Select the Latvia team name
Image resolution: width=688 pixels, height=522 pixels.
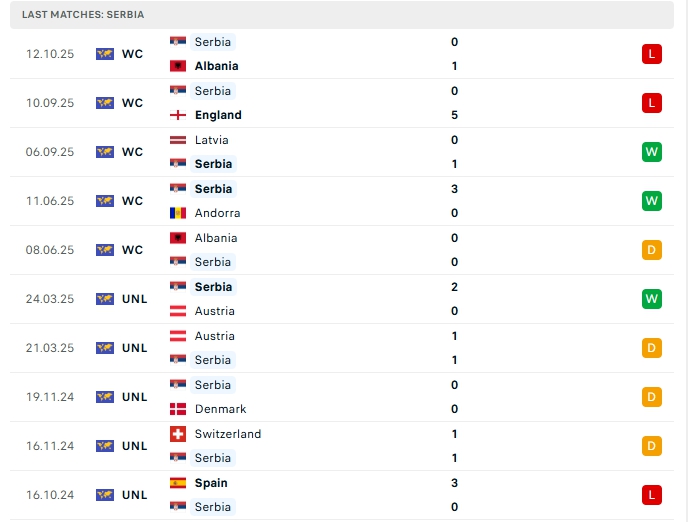pos(211,140)
